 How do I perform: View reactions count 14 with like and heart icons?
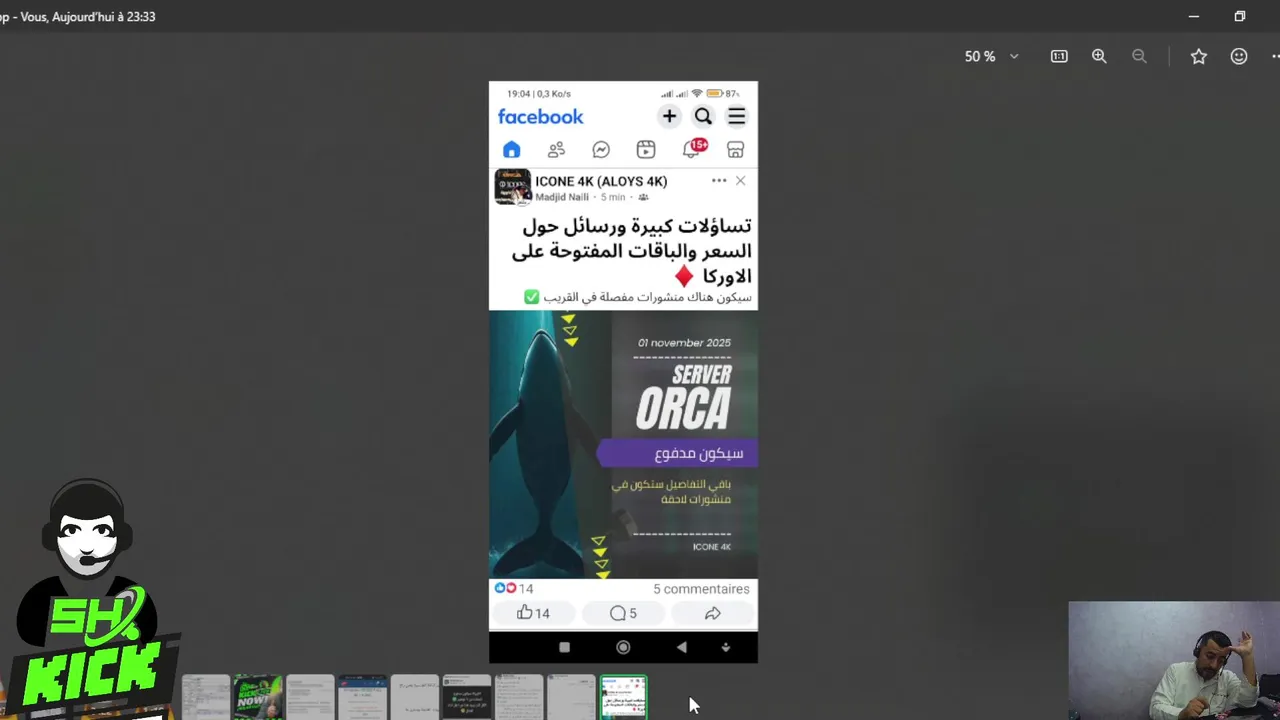[514, 588]
